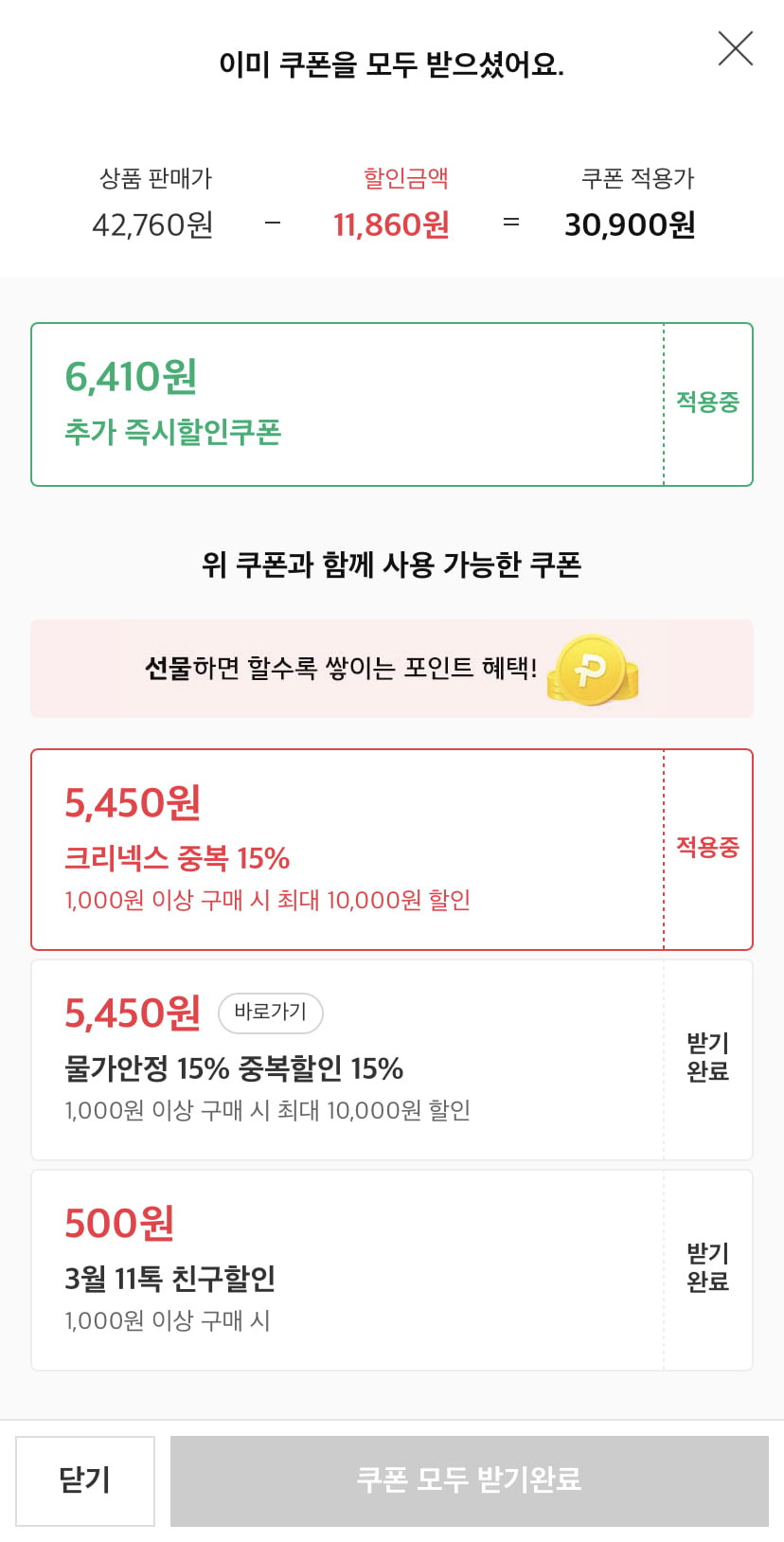Tap the 쿠폰 모두 받기완료 button
Viewport: 784px width, 1542px height.
(470, 1480)
